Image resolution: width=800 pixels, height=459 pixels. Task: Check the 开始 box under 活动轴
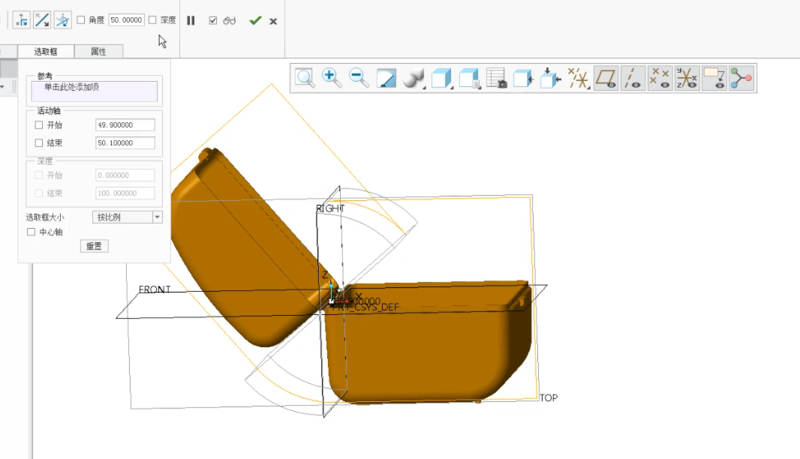pyautogui.click(x=39, y=125)
